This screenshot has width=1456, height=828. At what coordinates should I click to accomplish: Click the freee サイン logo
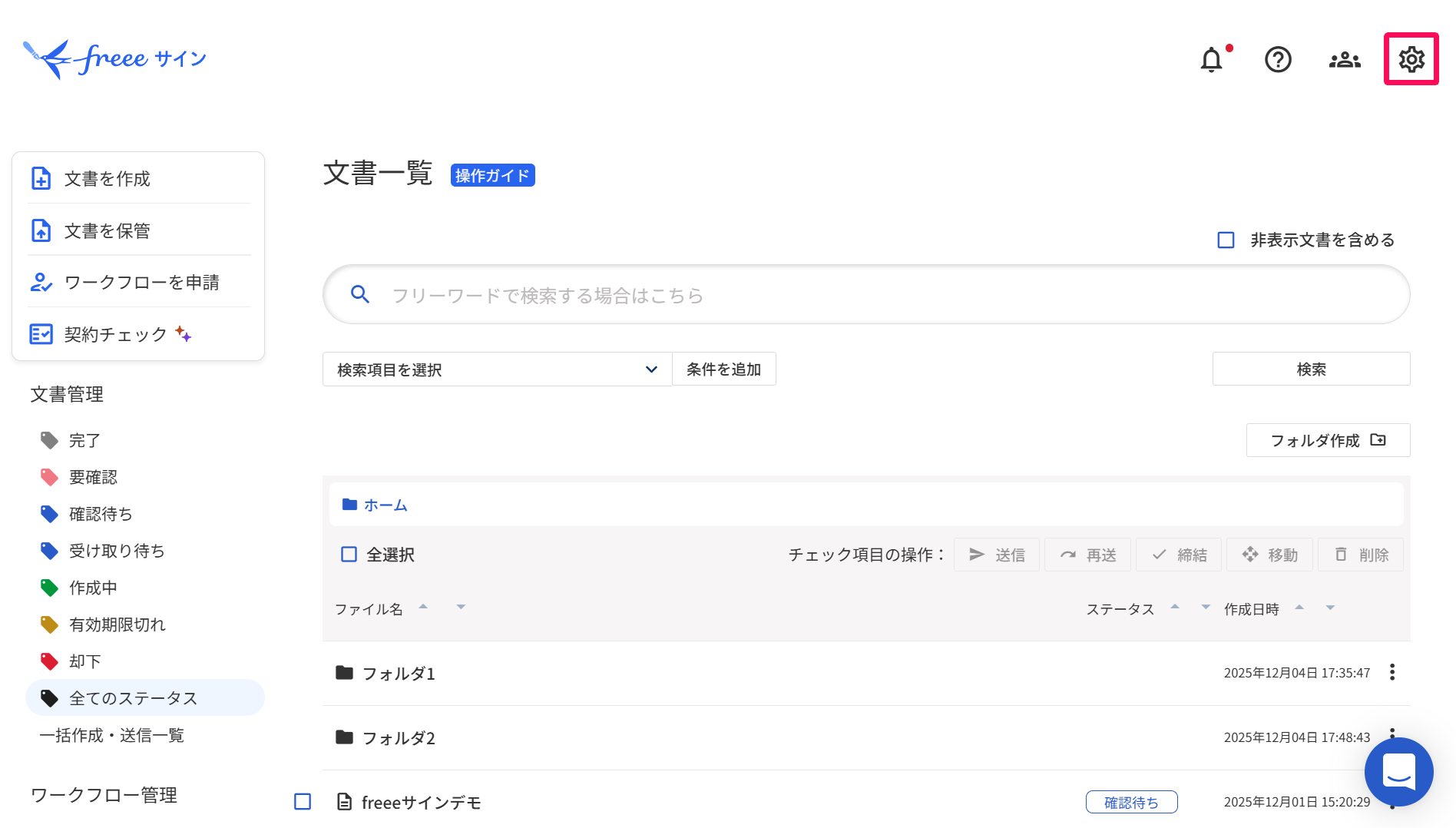click(115, 59)
